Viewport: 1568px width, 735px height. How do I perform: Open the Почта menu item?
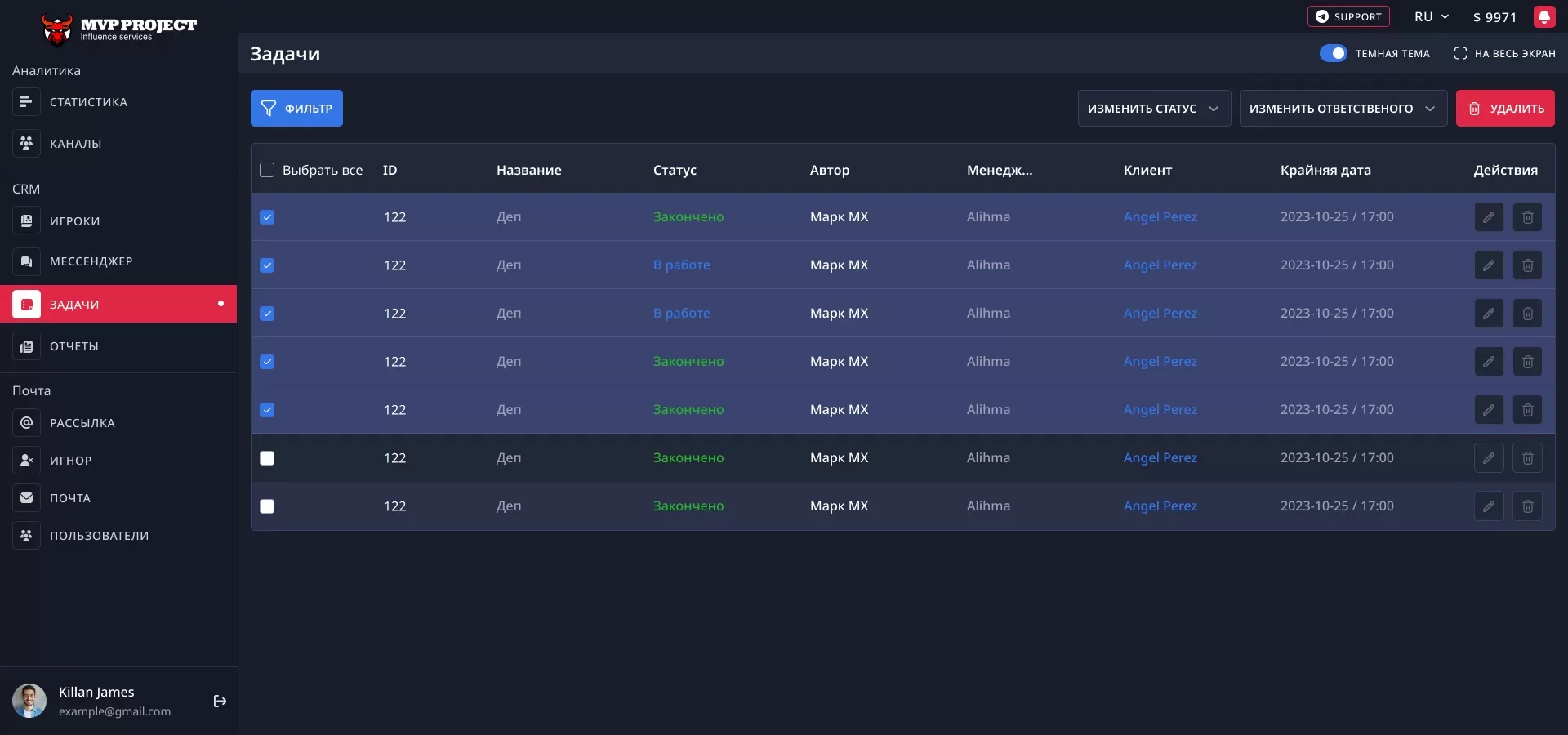point(69,498)
